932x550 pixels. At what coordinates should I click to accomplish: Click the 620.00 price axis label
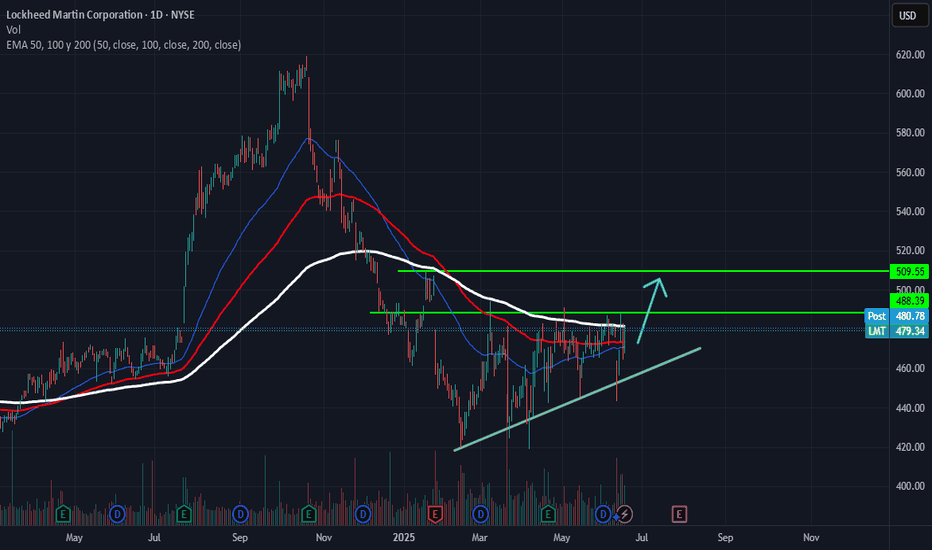[x=910, y=55]
